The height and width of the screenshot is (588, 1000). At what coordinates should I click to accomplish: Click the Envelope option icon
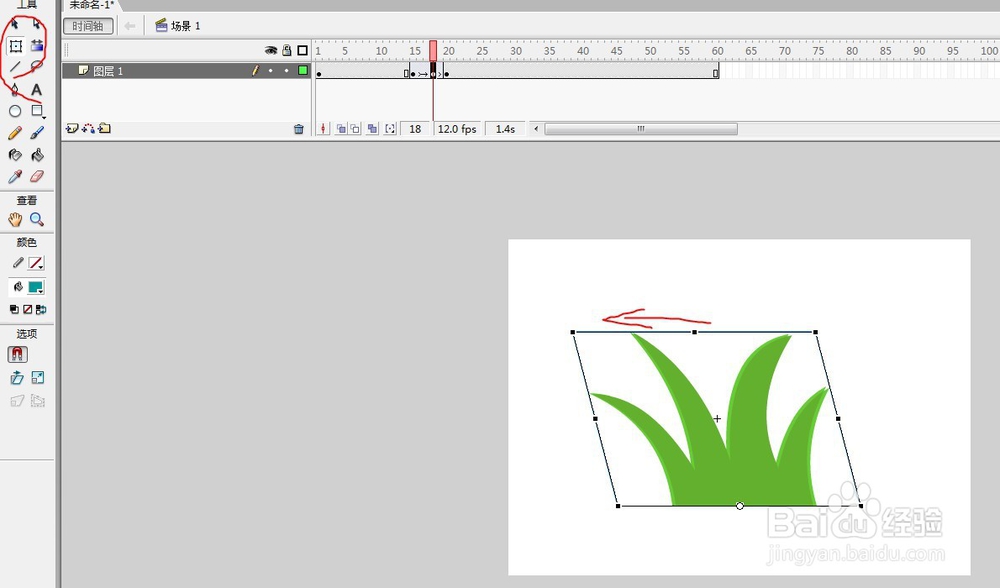point(38,401)
